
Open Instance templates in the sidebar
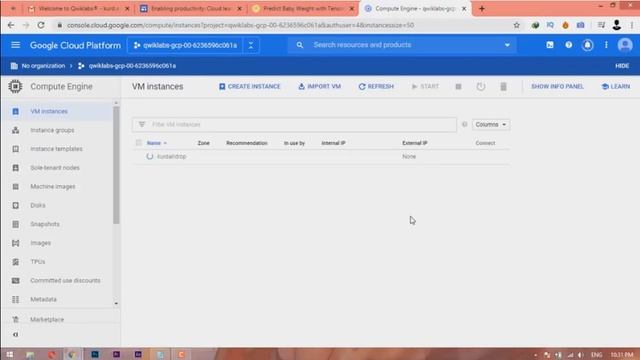point(56,149)
